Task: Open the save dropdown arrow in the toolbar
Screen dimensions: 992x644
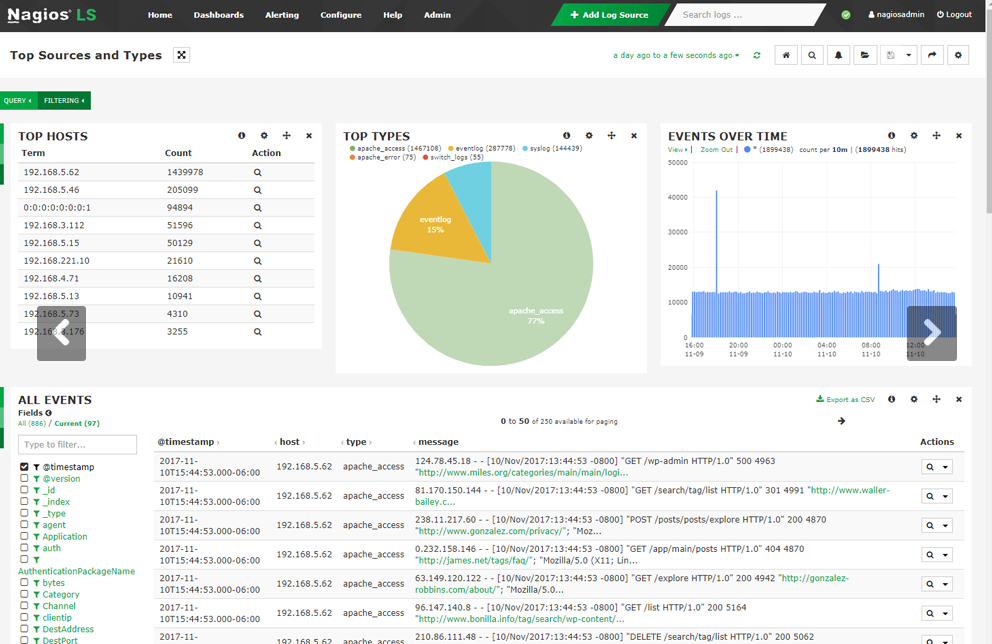Action: tap(910, 55)
